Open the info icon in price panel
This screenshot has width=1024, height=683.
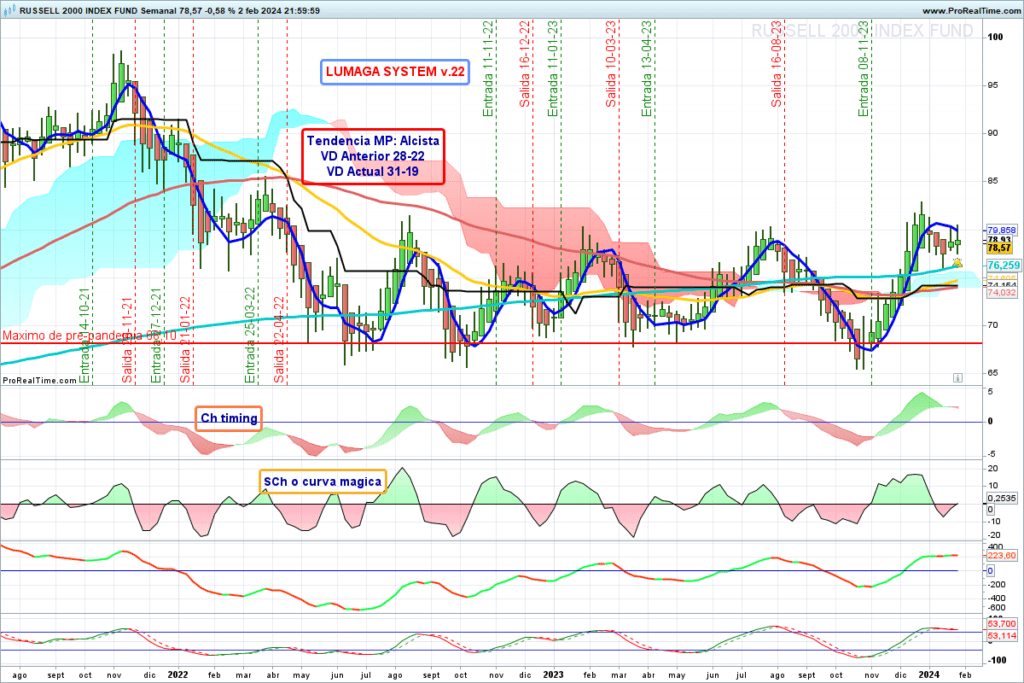point(957,377)
